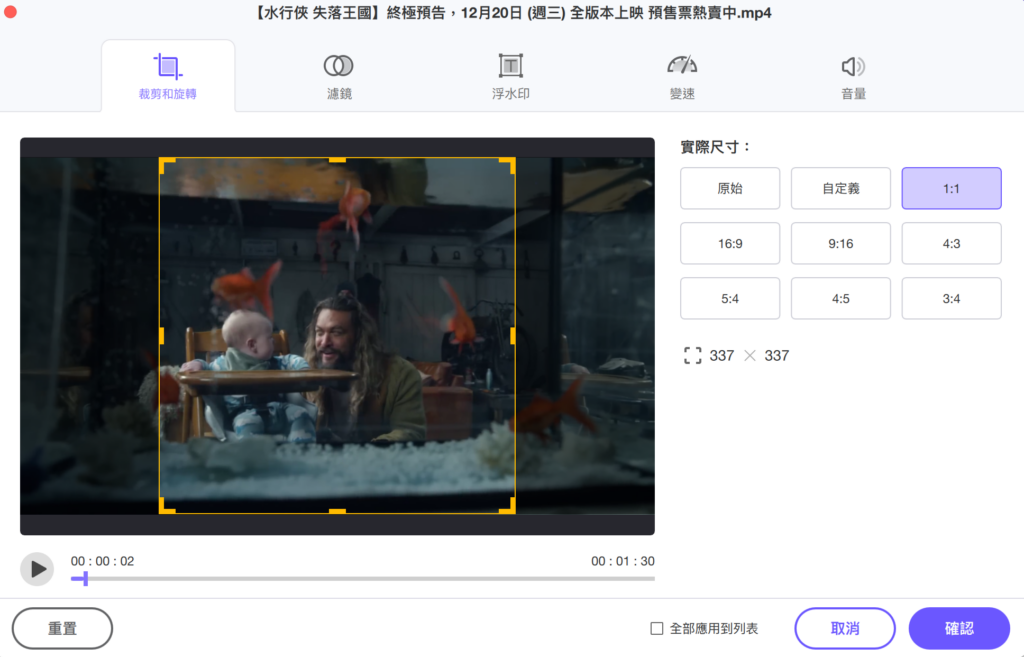Confirm with the 確認 button

pos(959,628)
